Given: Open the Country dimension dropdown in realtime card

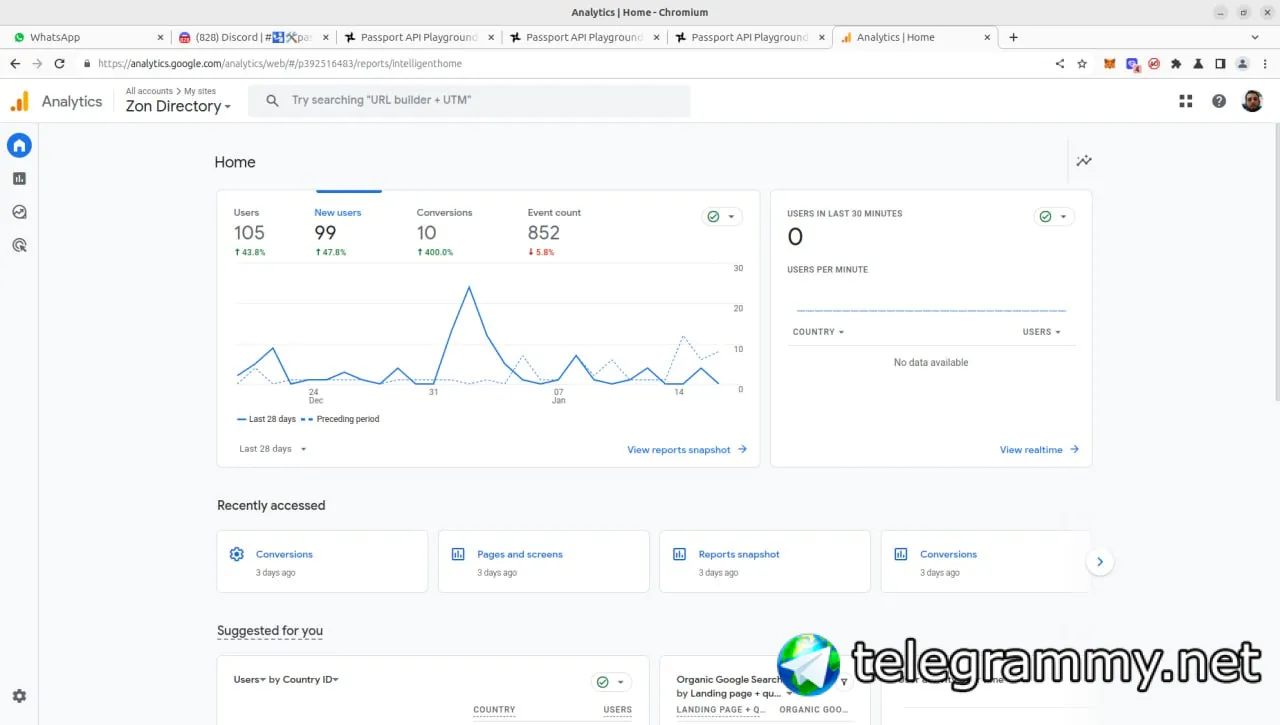Looking at the screenshot, I should click(x=818, y=332).
